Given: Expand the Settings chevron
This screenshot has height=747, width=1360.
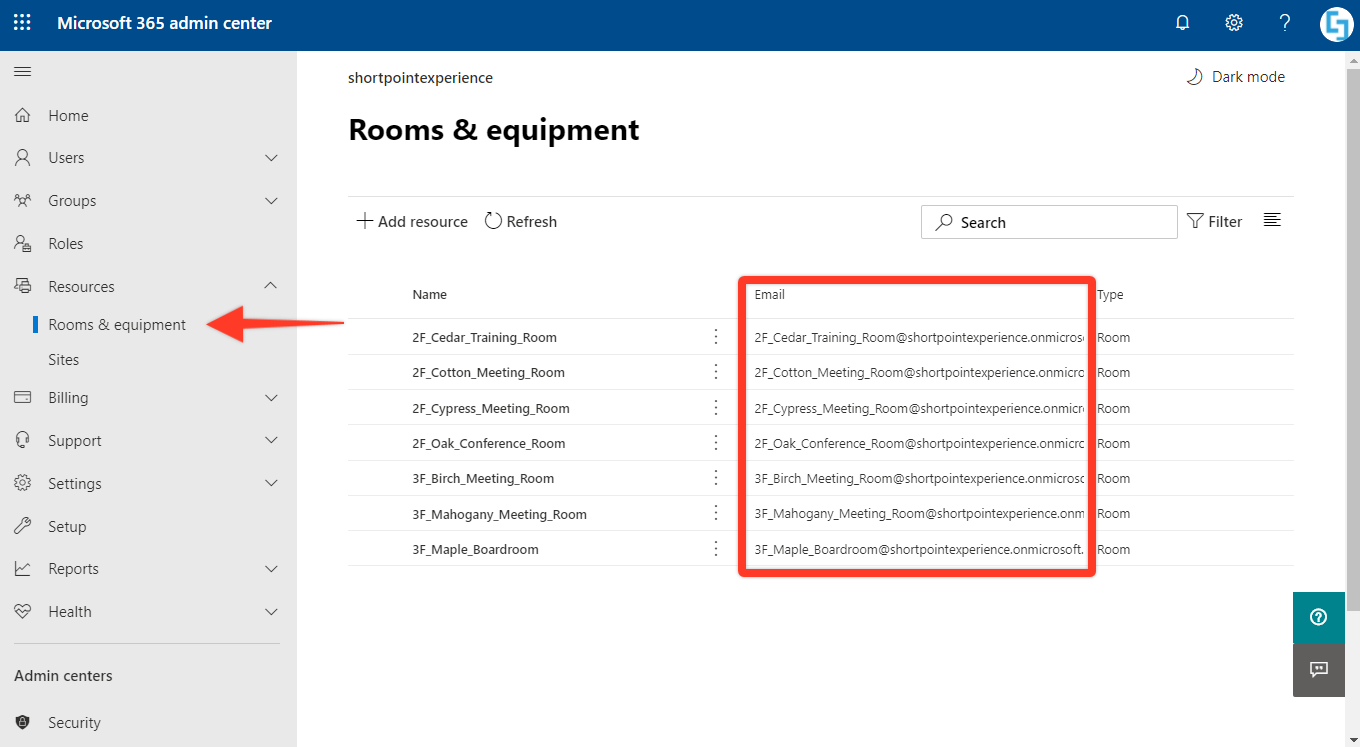Looking at the screenshot, I should (271, 483).
